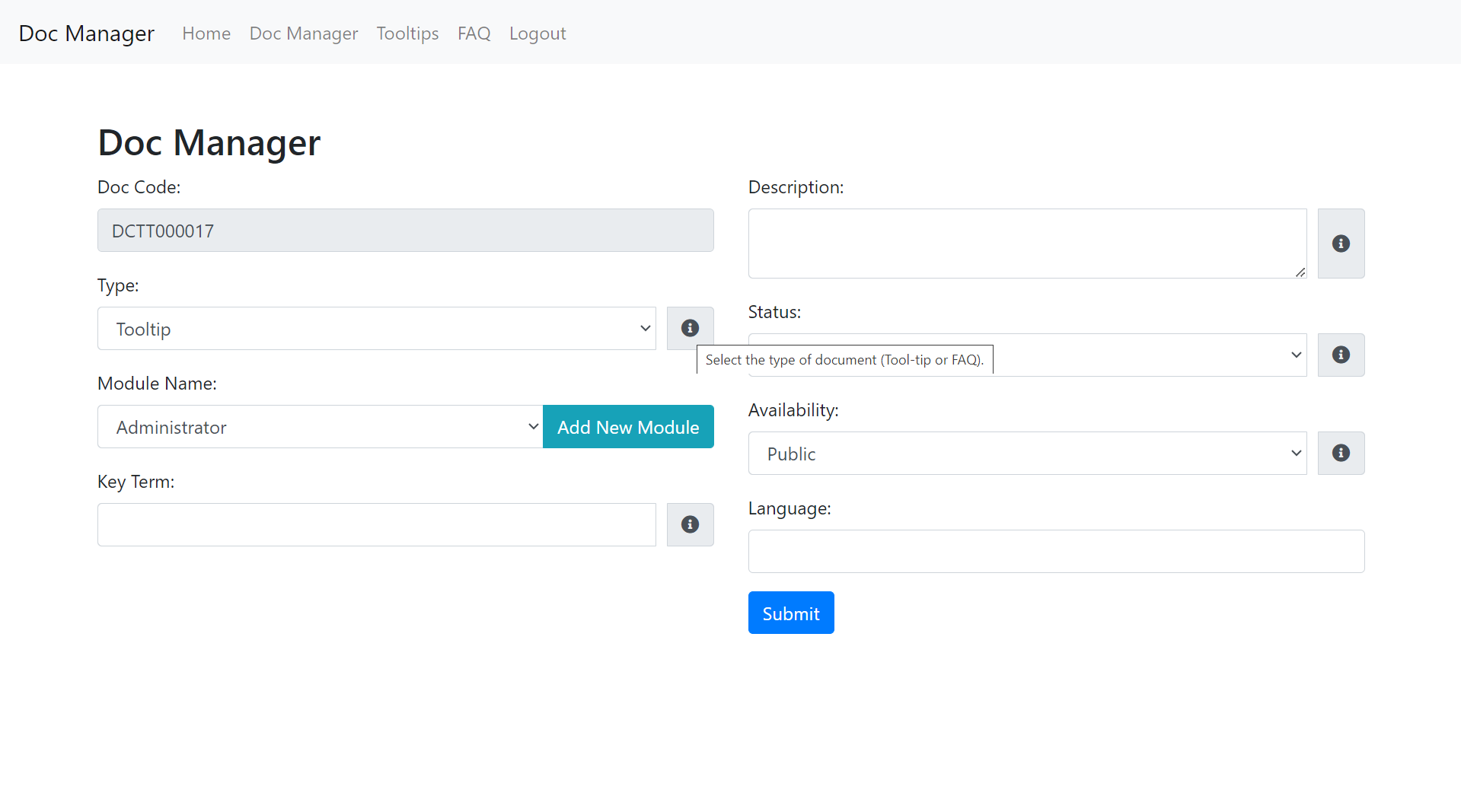This screenshot has width=1461, height=812.
Task: Focus the Language input field
Action: coord(1056,551)
